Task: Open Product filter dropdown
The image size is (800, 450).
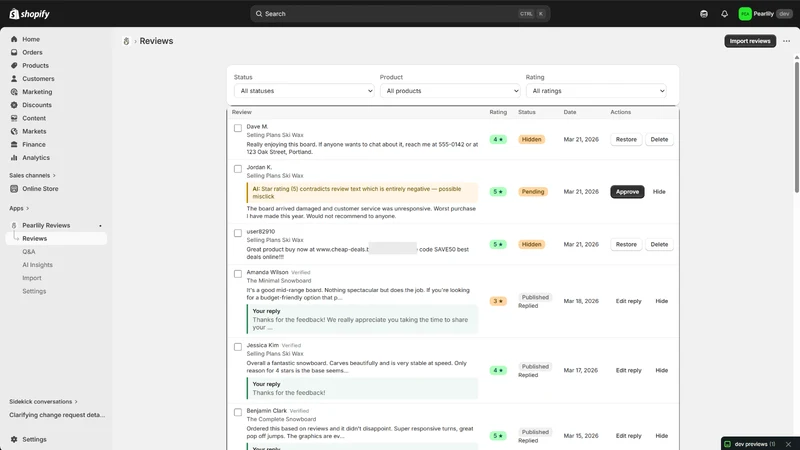Action: click(450, 91)
